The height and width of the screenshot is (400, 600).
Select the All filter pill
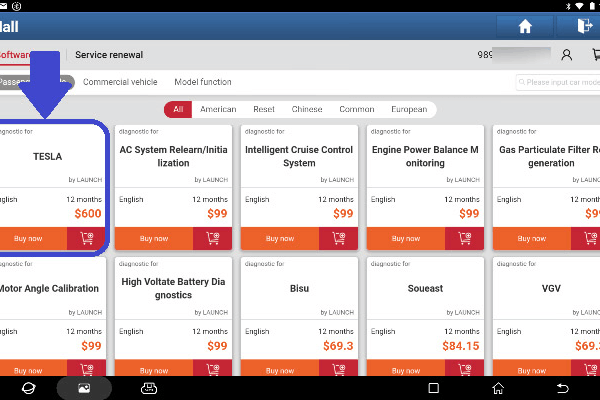click(178, 109)
